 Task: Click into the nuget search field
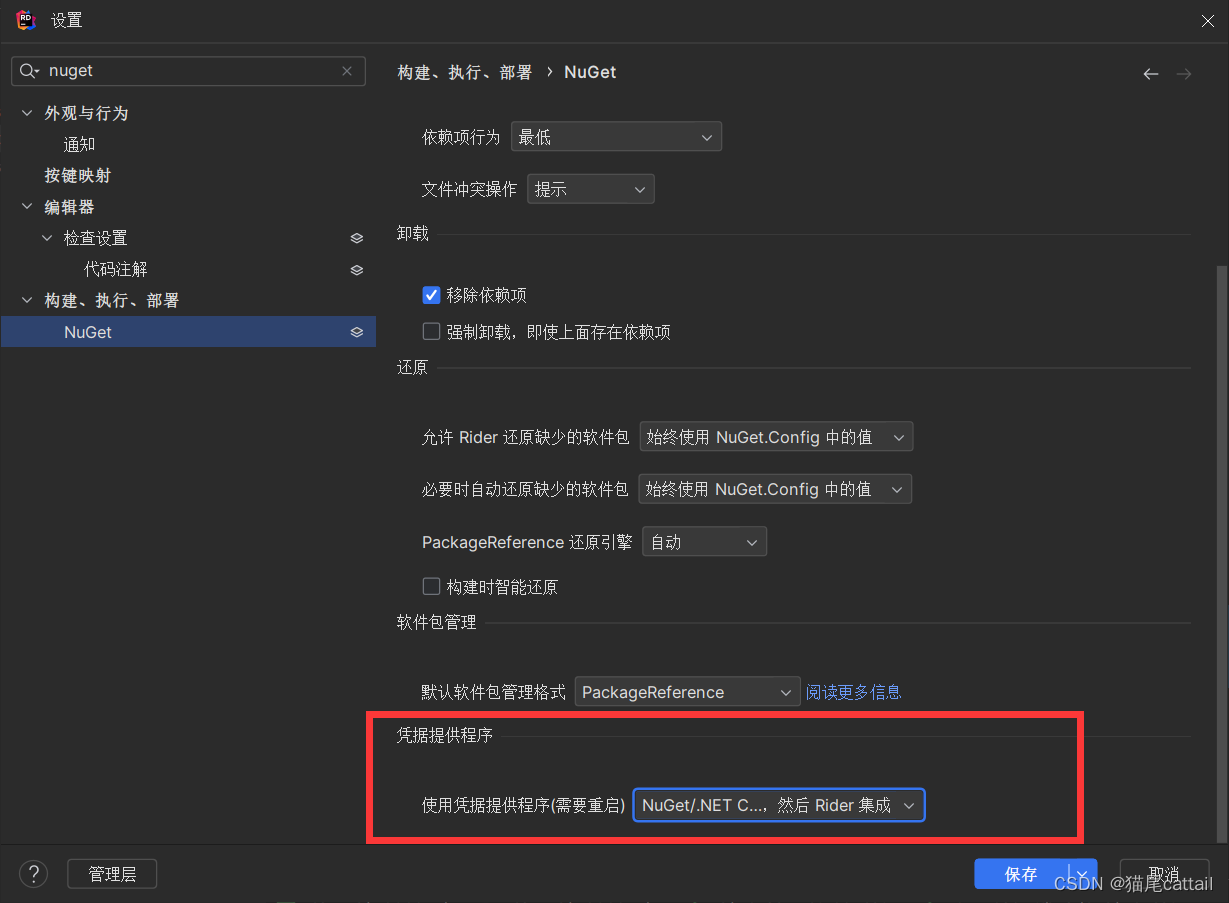(190, 71)
